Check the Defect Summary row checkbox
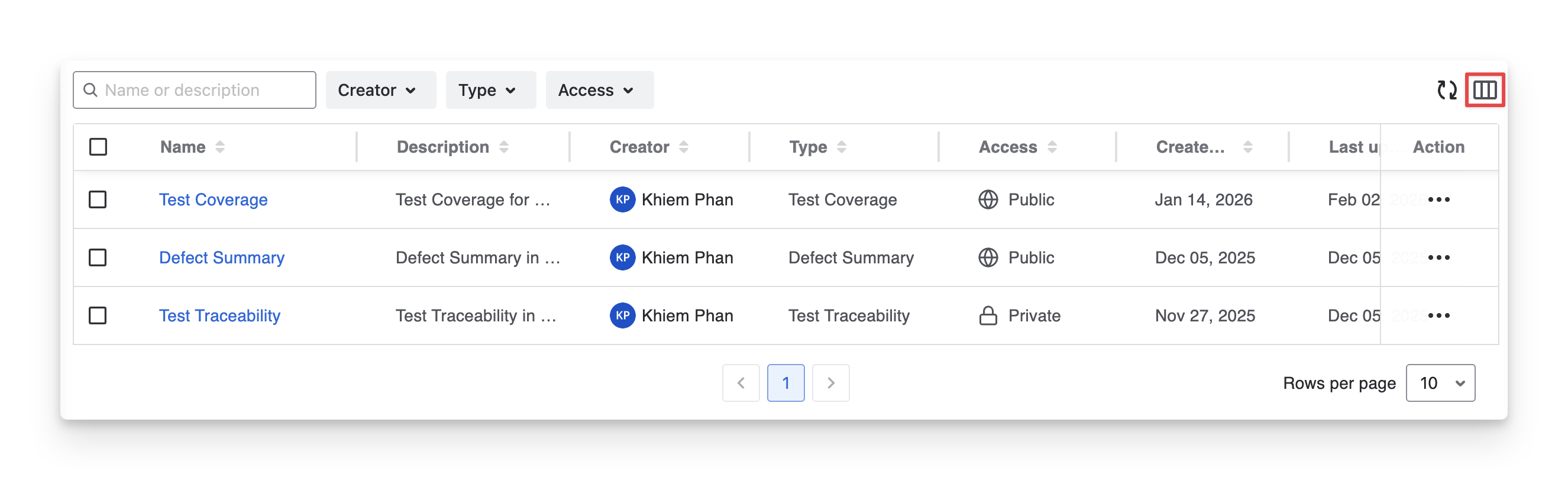 tap(98, 257)
